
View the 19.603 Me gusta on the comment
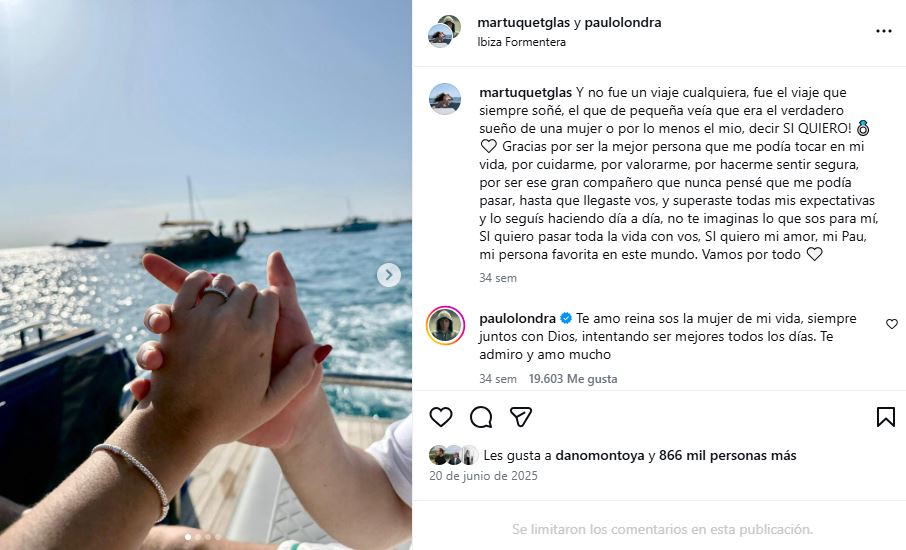(573, 379)
